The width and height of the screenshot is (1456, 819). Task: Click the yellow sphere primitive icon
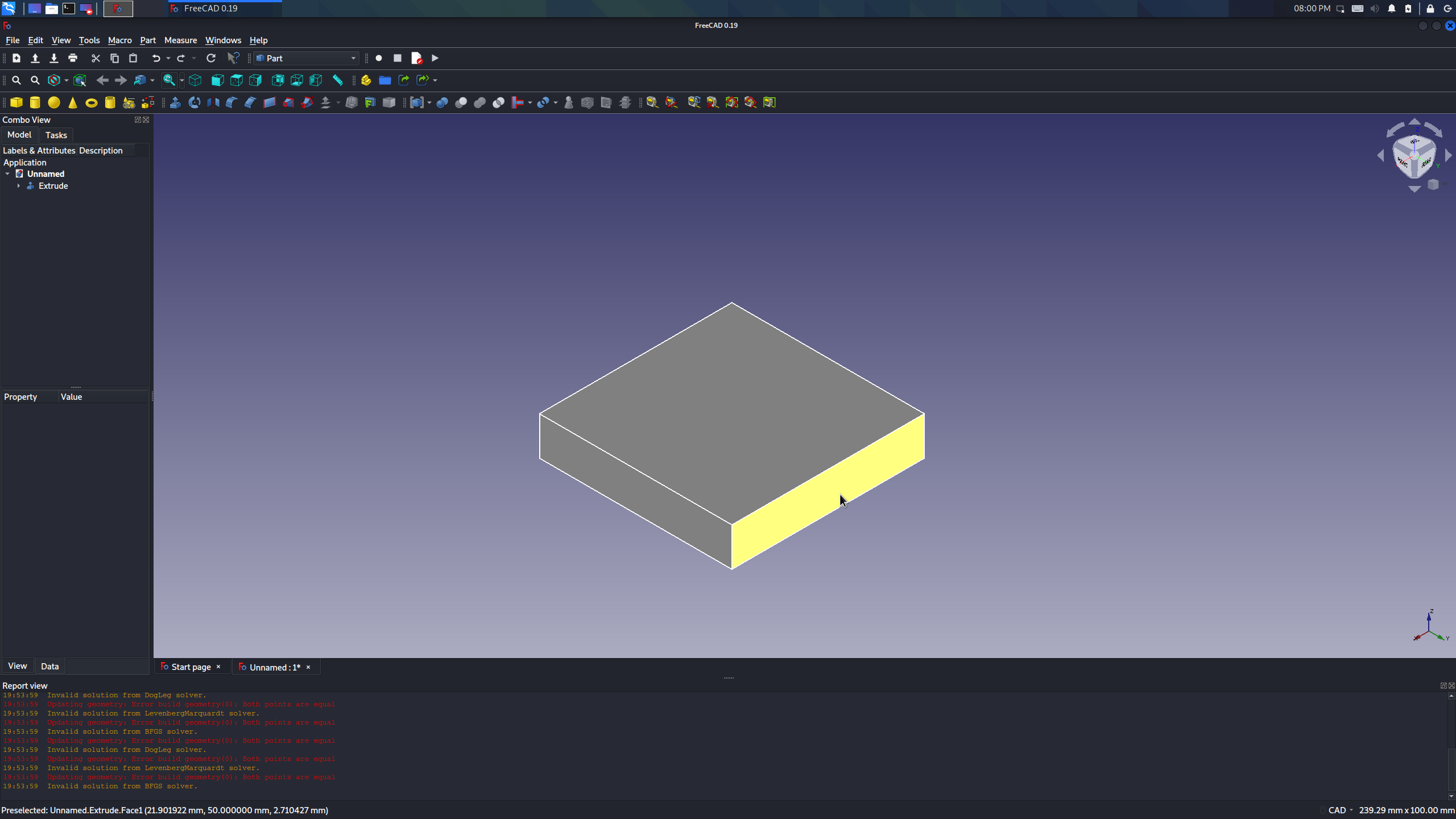pos(54,102)
